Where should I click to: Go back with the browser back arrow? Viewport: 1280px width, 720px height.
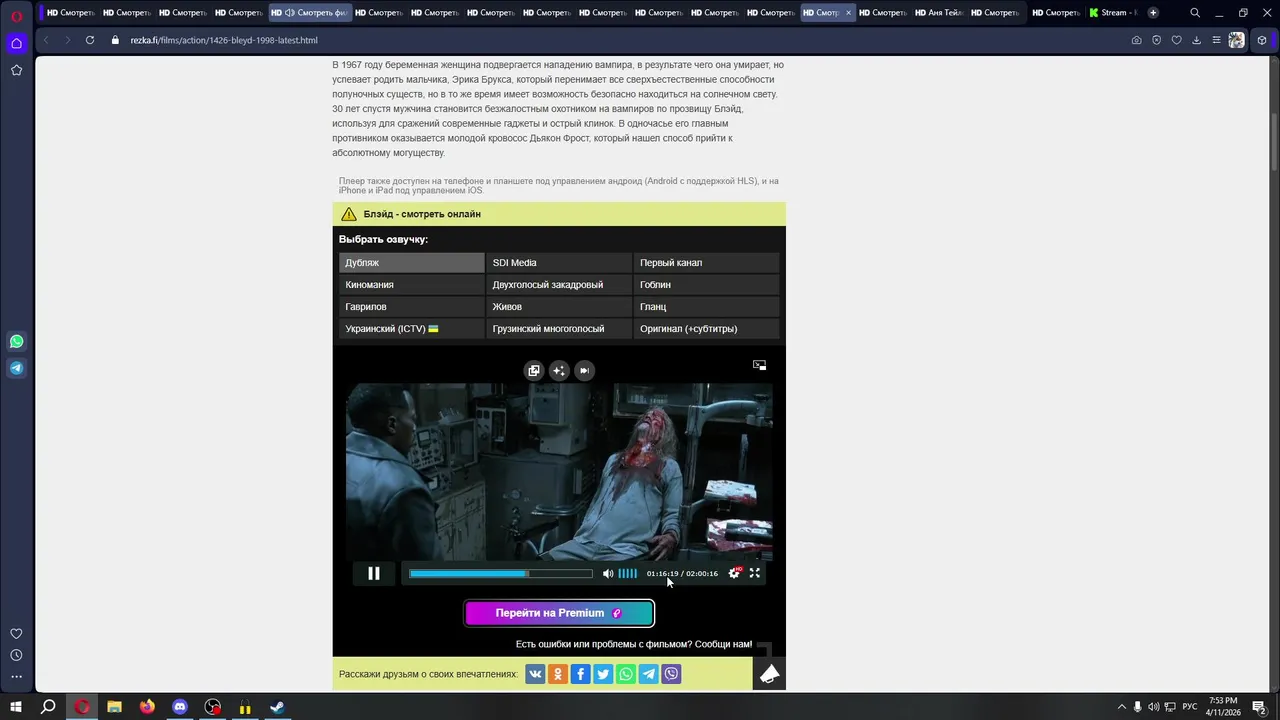46,40
